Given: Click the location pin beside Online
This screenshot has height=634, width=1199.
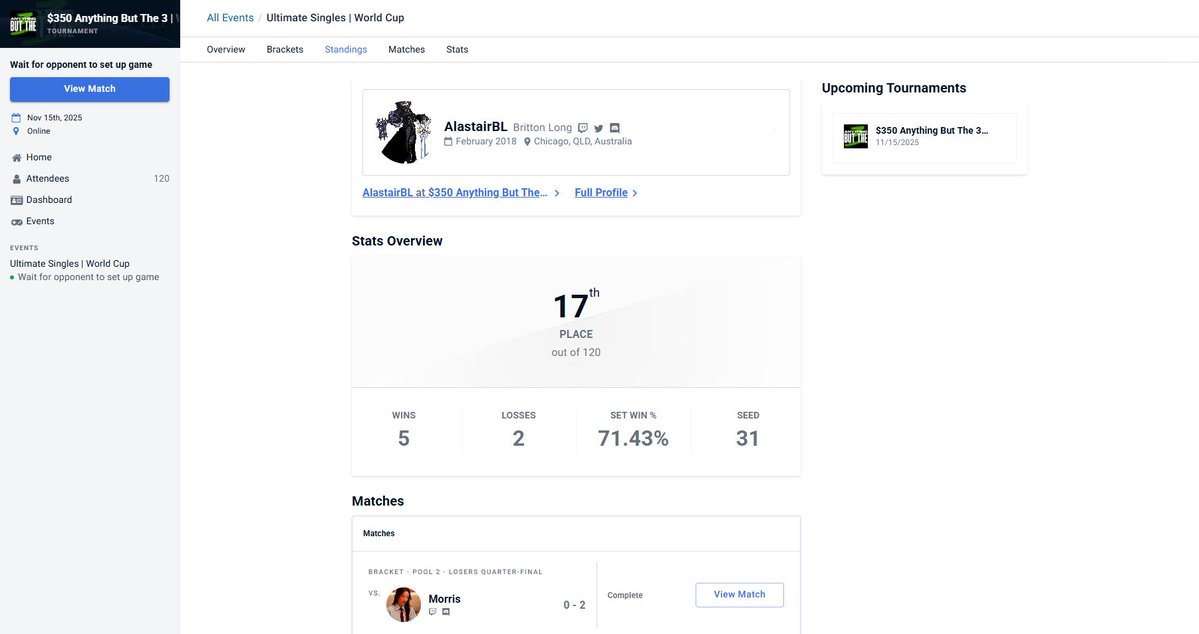Looking at the screenshot, I should coord(16,132).
